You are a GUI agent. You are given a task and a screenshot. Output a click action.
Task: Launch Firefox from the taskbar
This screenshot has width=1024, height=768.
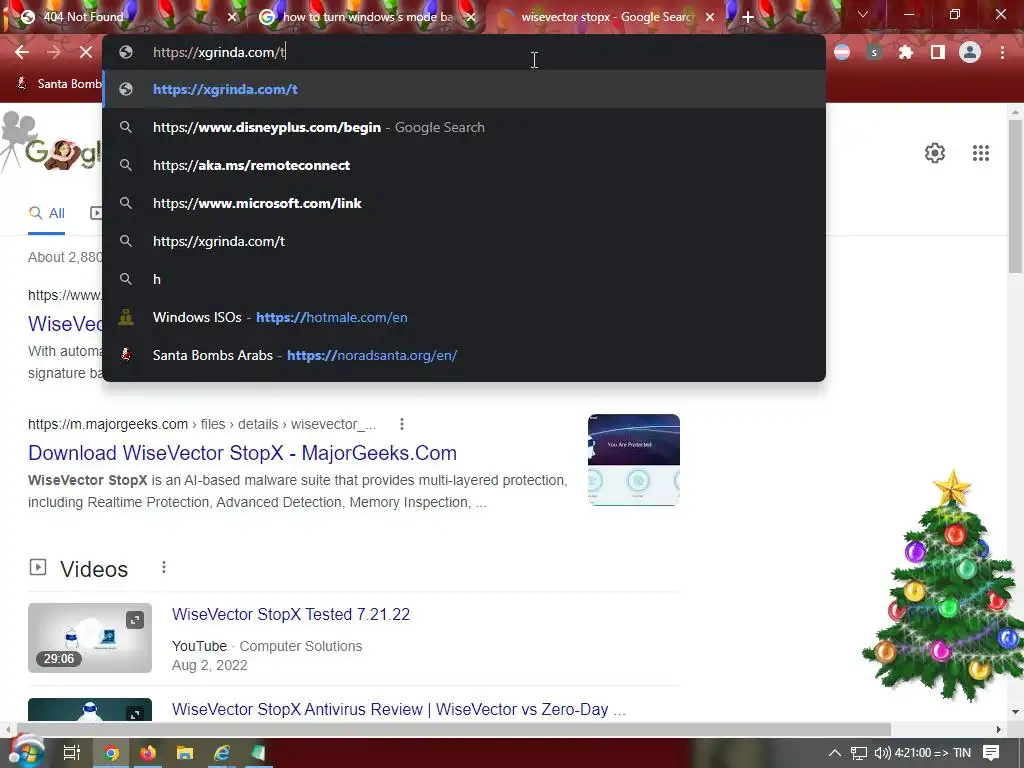[x=148, y=753]
